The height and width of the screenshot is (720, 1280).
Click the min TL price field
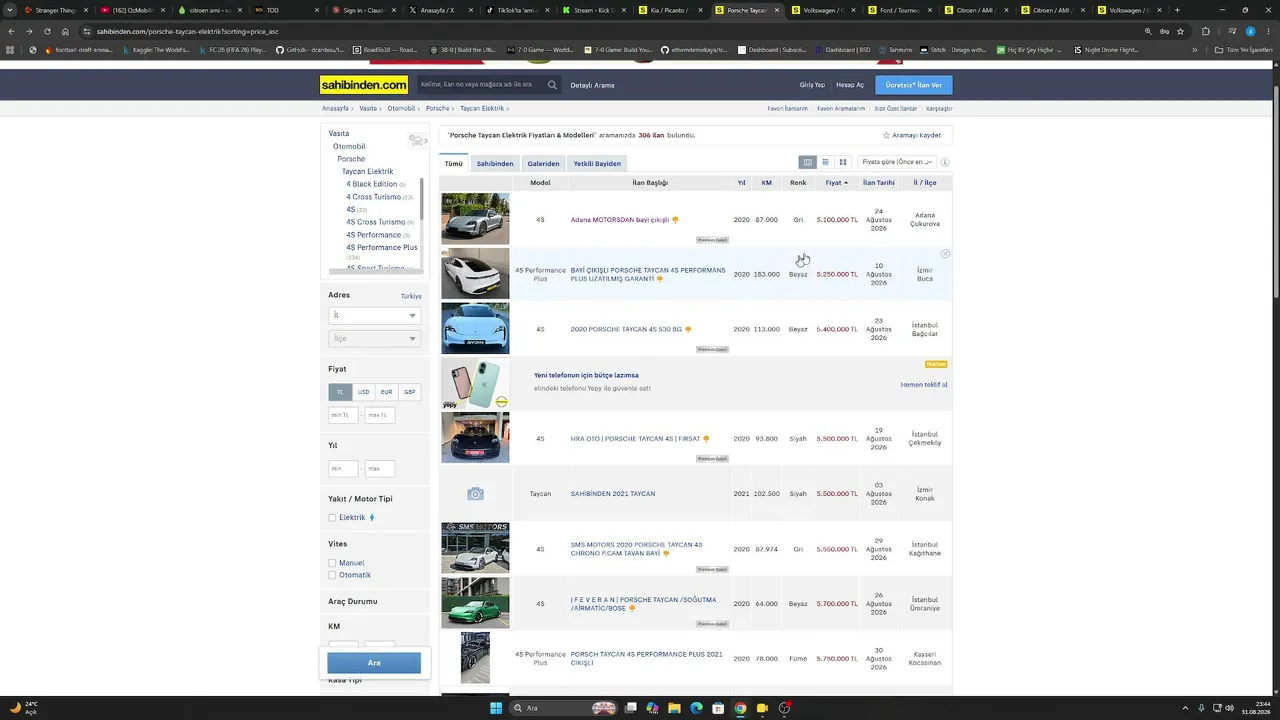click(x=343, y=415)
